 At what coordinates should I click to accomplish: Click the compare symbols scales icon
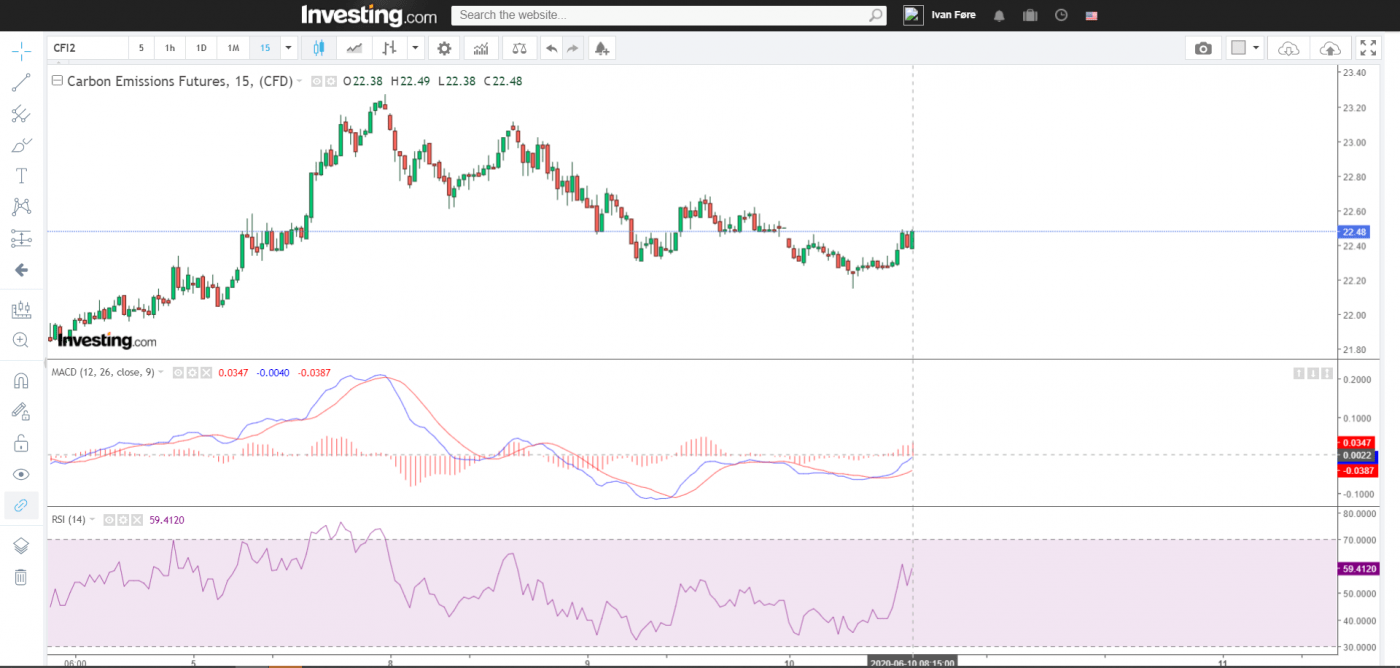pyautogui.click(x=518, y=48)
